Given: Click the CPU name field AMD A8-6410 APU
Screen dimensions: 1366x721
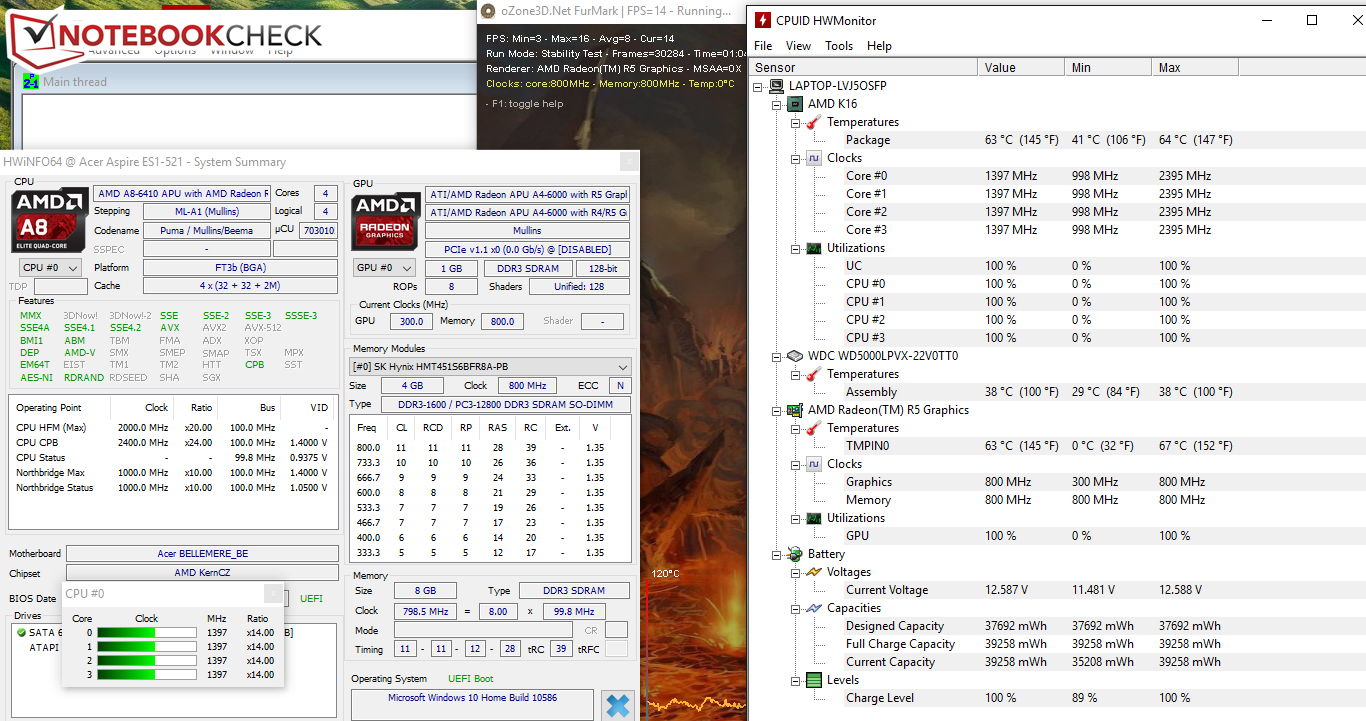Looking at the screenshot, I should click(x=182, y=193).
